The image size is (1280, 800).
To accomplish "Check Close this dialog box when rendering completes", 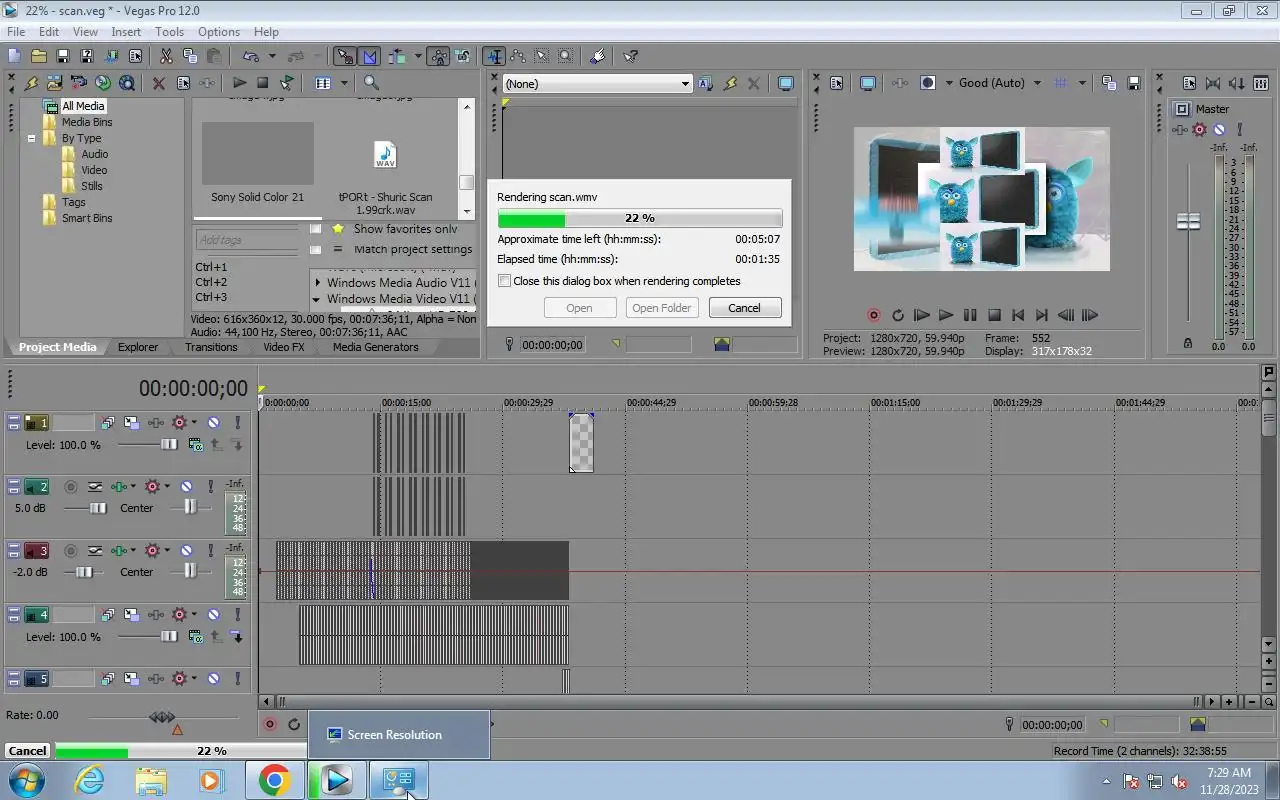I will pos(504,281).
